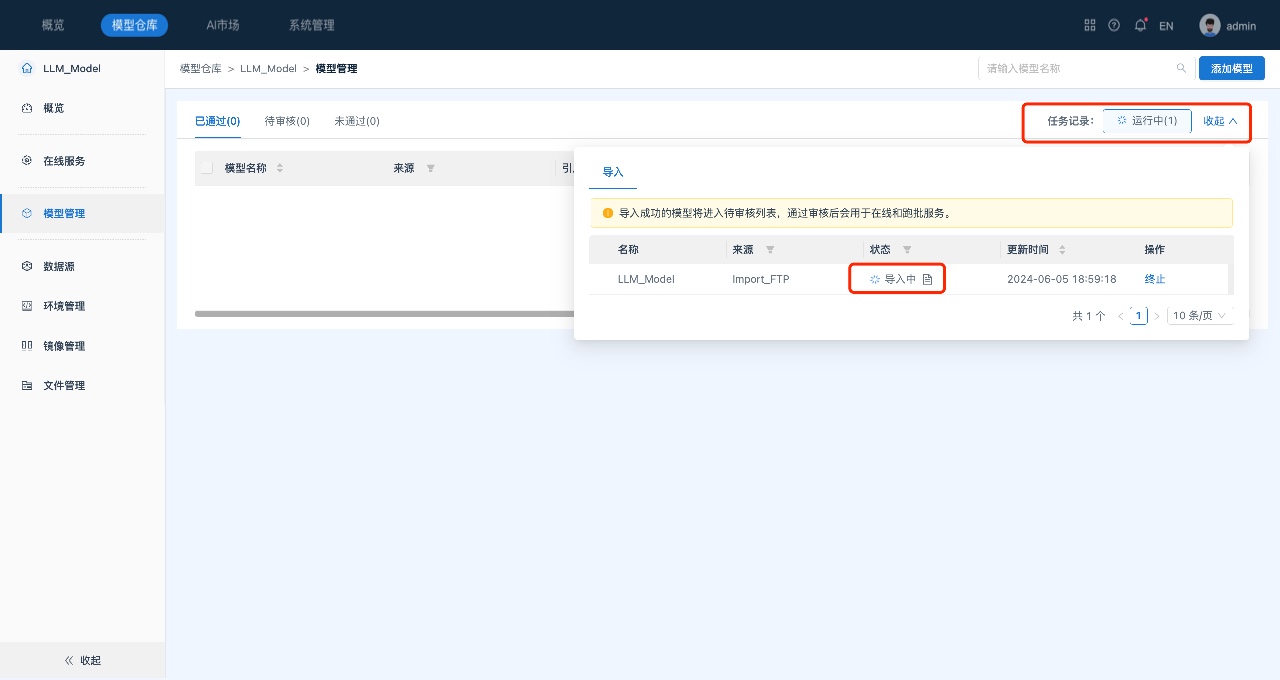Click the apps grid icon in header

point(1090,25)
